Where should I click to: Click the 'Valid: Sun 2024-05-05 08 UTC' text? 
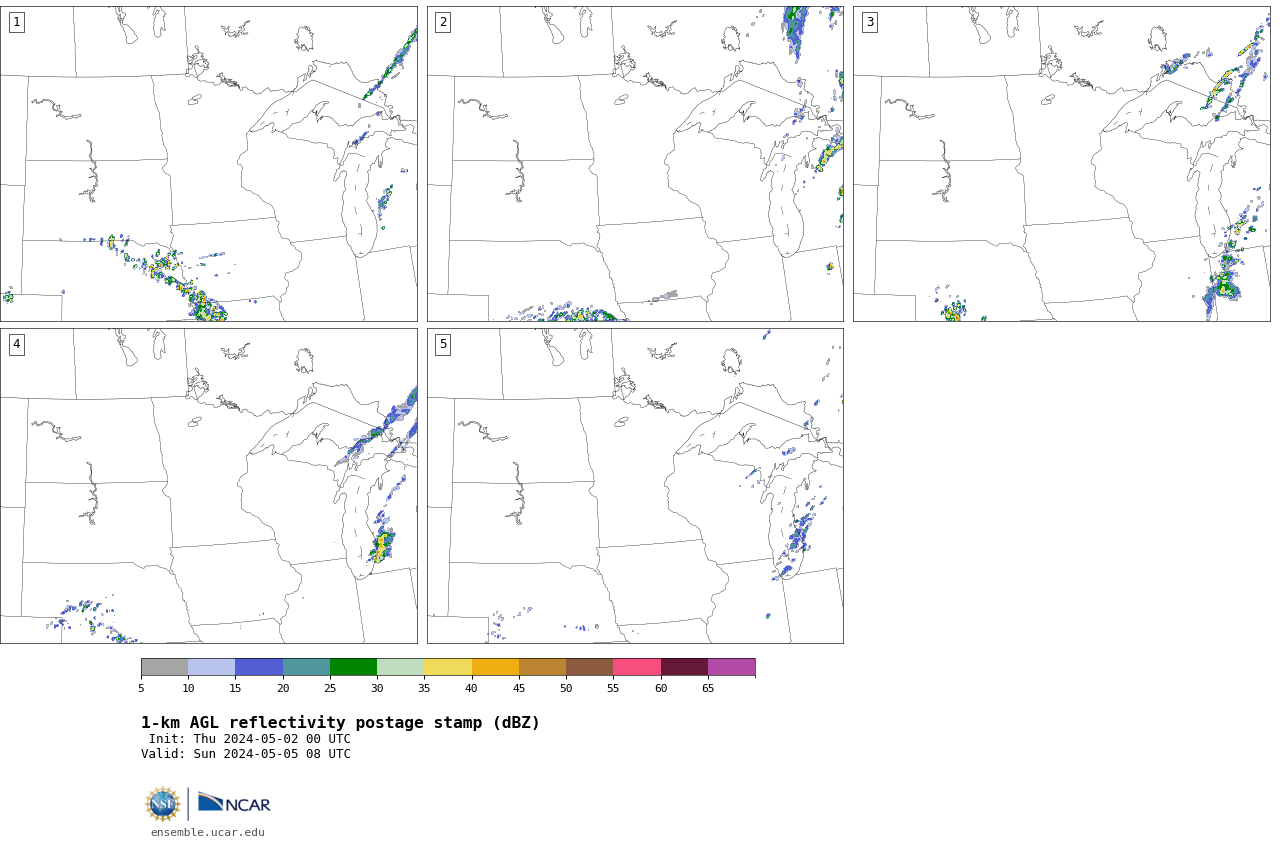click(246, 754)
